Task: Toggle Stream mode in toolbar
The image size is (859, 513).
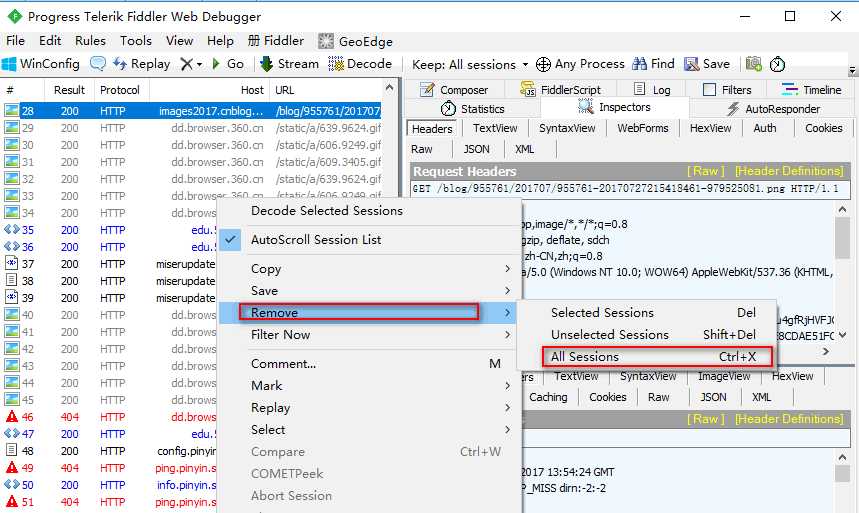Action: (x=289, y=64)
